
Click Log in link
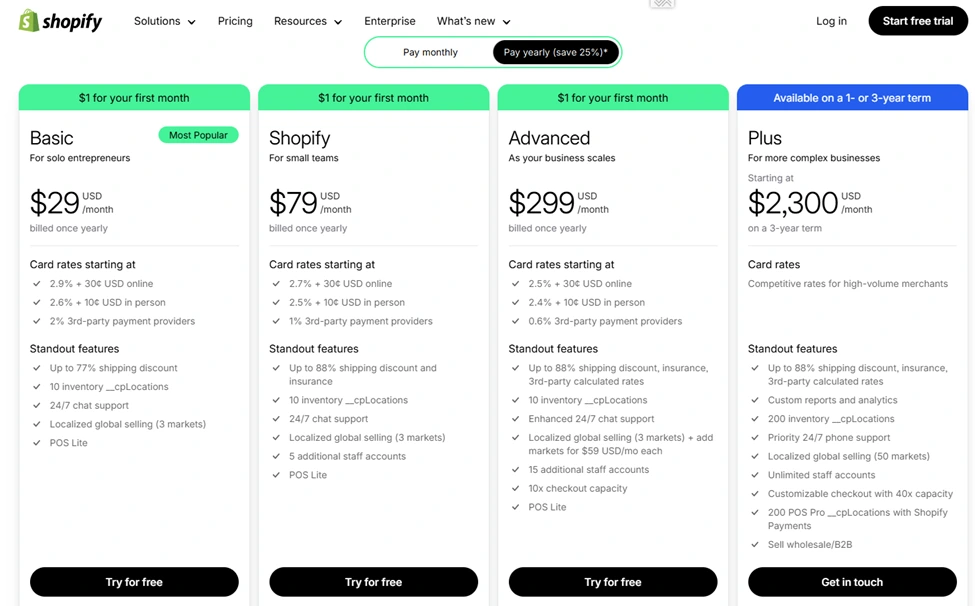pyautogui.click(x=831, y=21)
